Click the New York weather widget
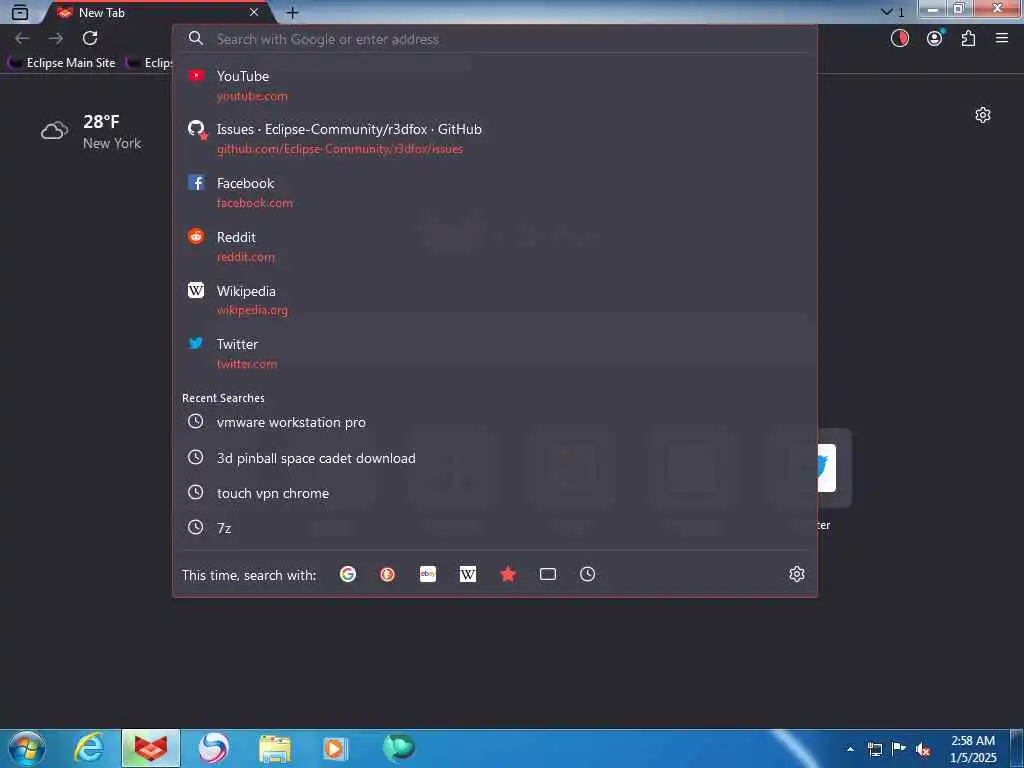The height and width of the screenshot is (768, 1024). [91, 131]
